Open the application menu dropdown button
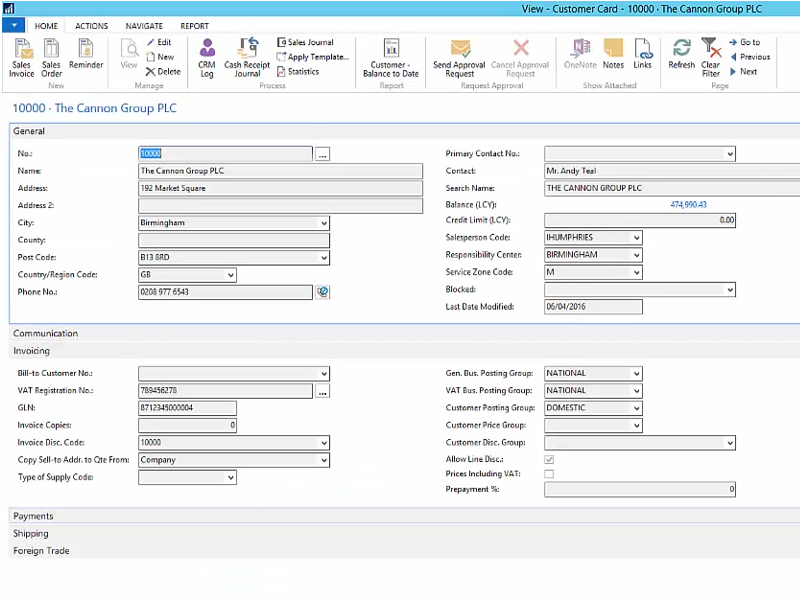The image size is (800, 600). pyautogui.click(x=13, y=25)
